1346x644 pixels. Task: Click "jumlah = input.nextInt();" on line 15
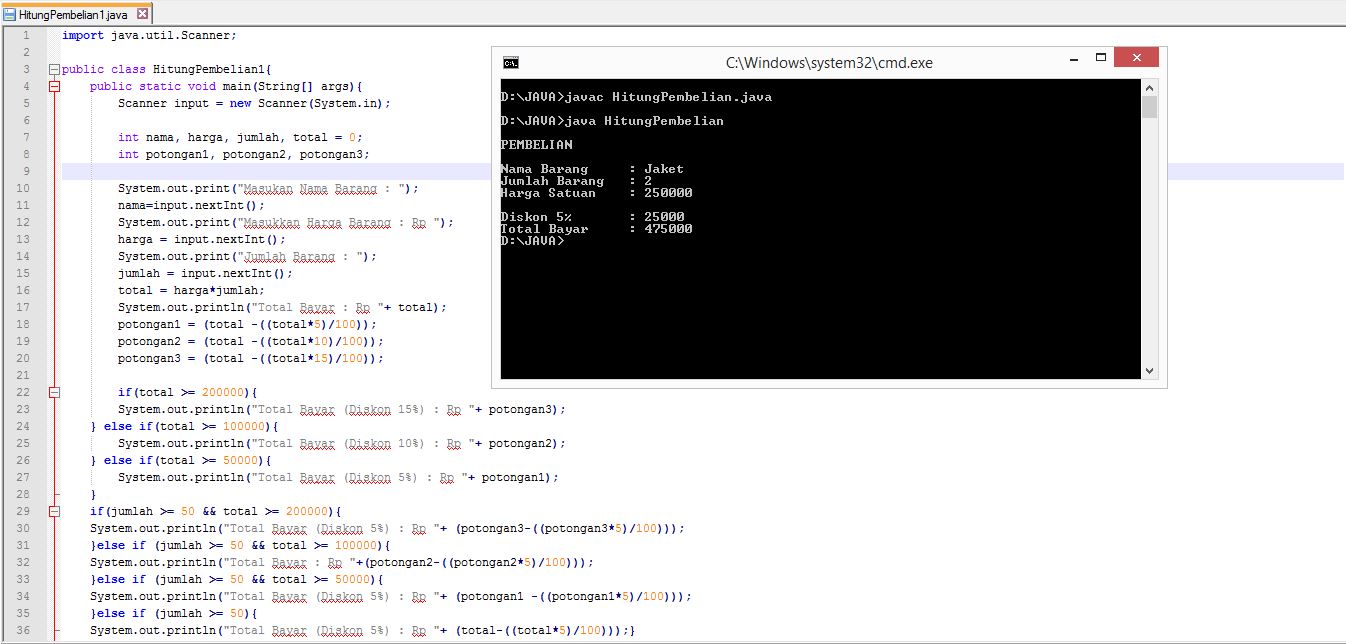[205, 274]
